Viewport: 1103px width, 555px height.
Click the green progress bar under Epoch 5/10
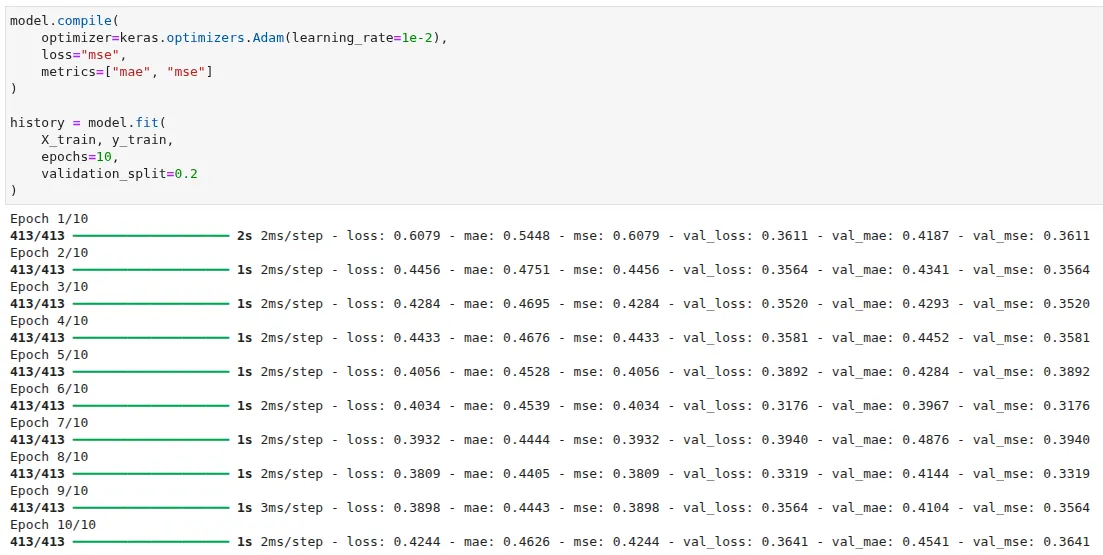click(151, 371)
